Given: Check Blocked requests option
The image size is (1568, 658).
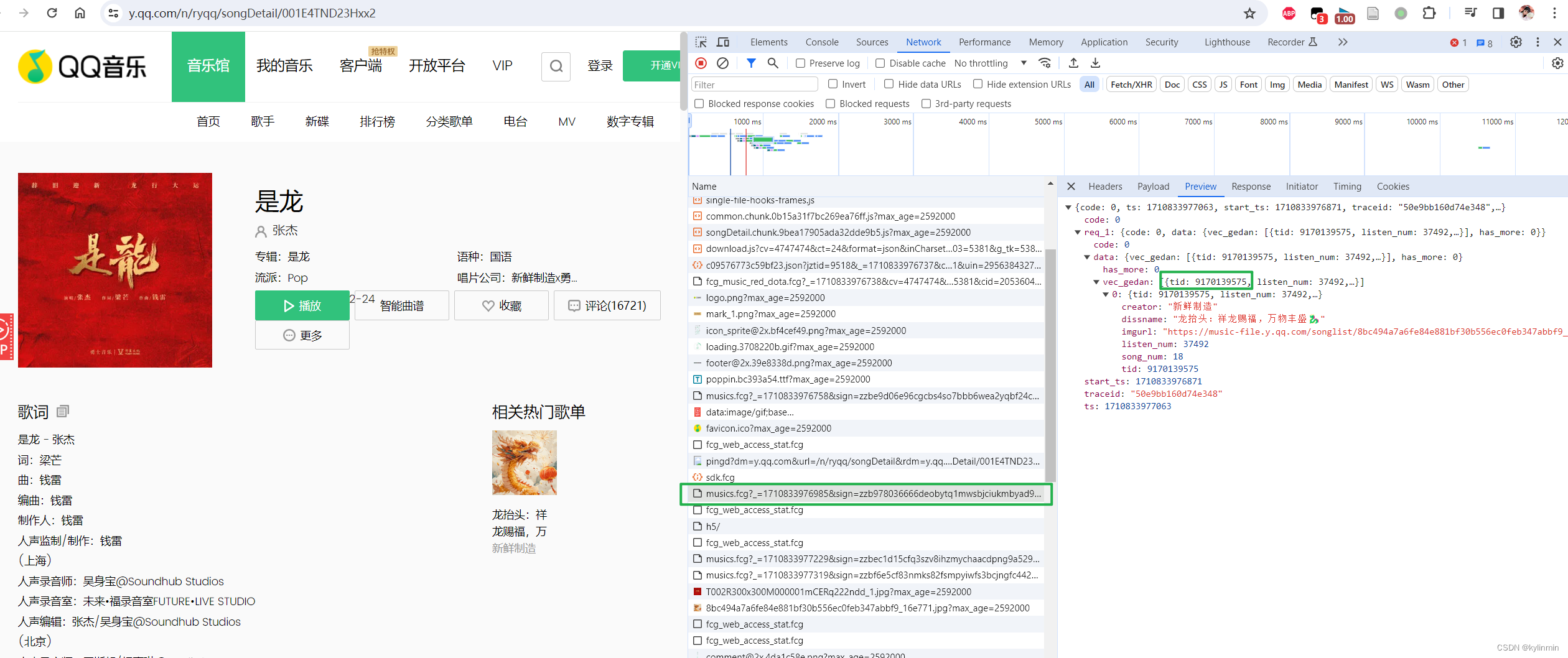Looking at the screenshot, I should (830, 103).
